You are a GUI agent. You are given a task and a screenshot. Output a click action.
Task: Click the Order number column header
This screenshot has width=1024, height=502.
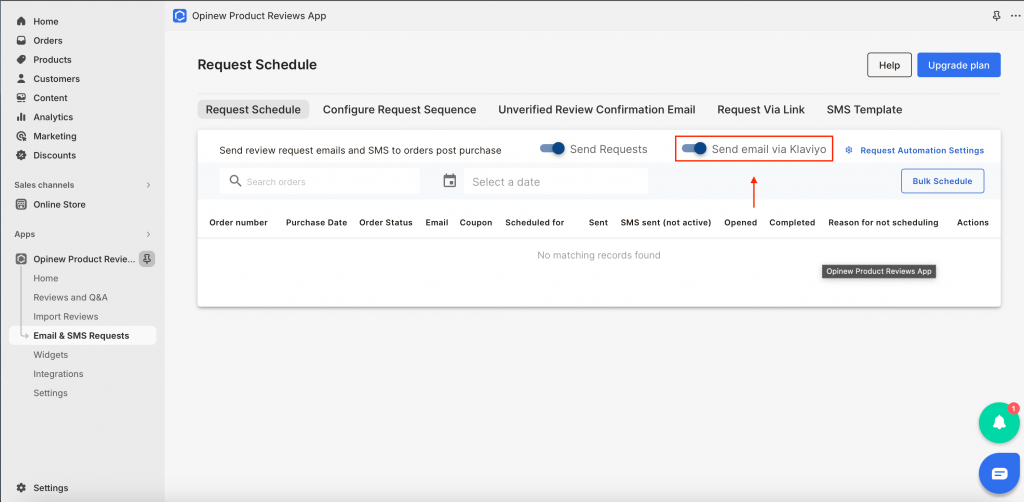tap(238, 223)
